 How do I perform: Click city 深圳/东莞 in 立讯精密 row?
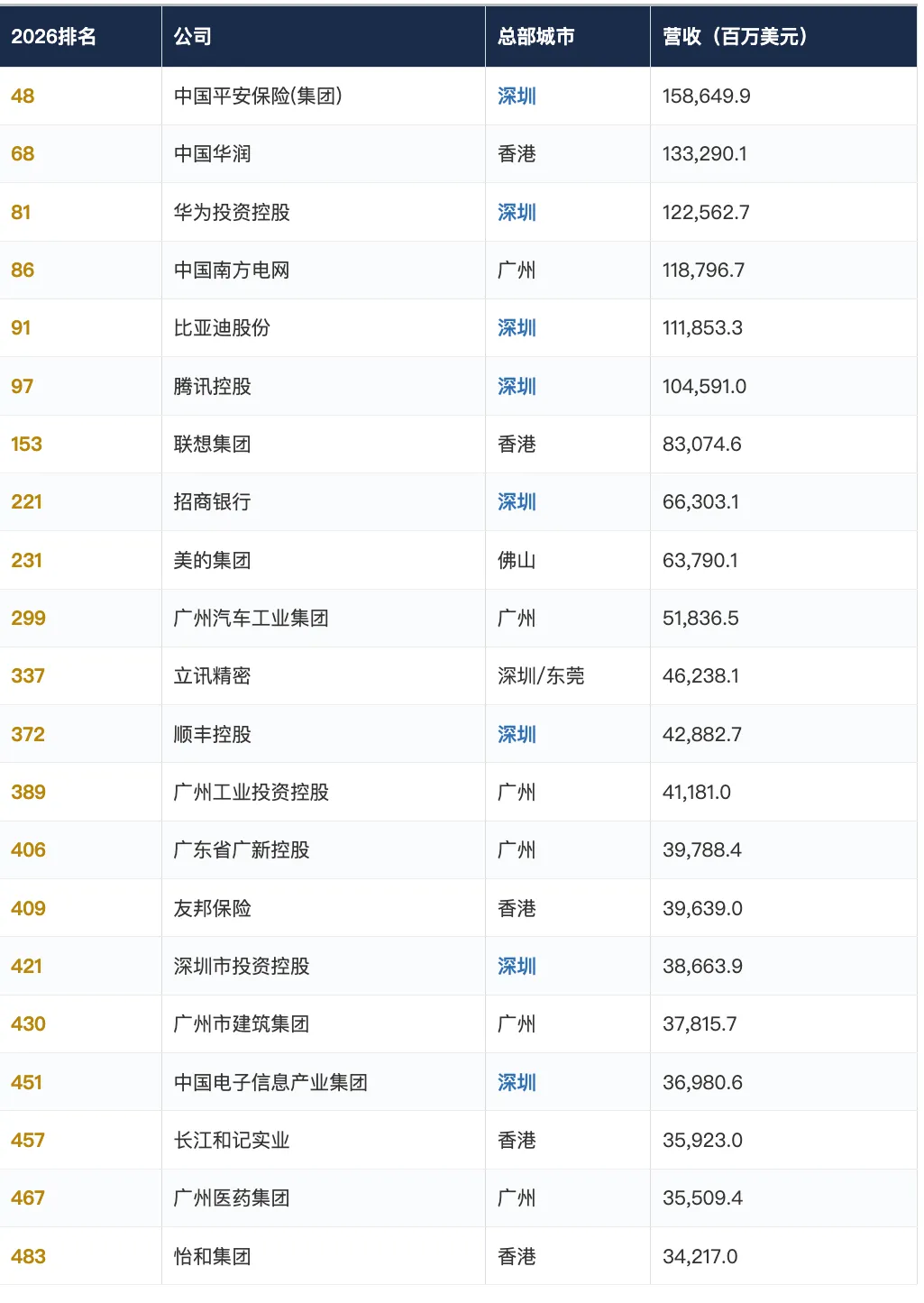(x=541, y=676)
